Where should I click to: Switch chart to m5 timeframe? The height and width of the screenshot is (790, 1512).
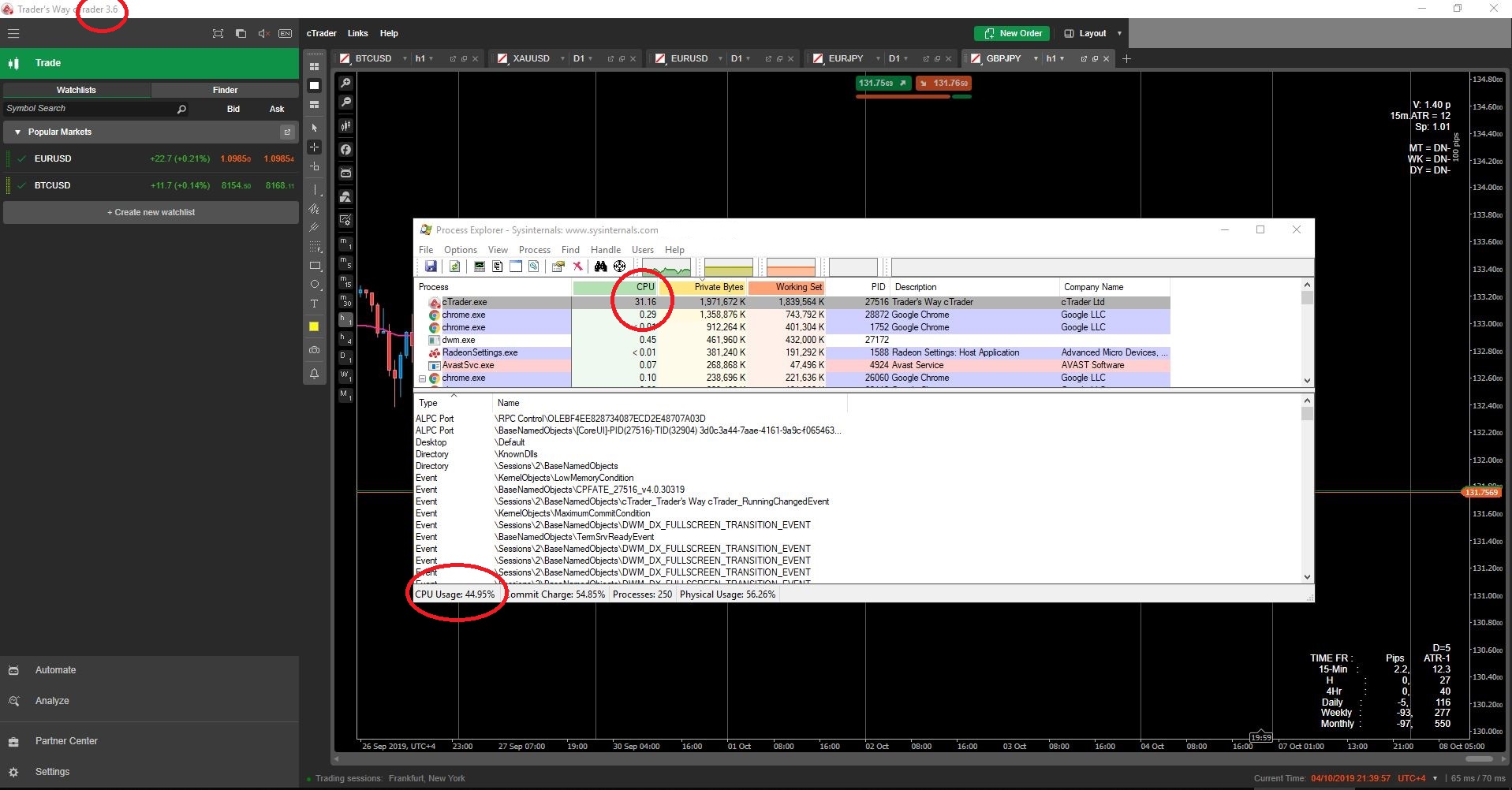pos(345,263)
